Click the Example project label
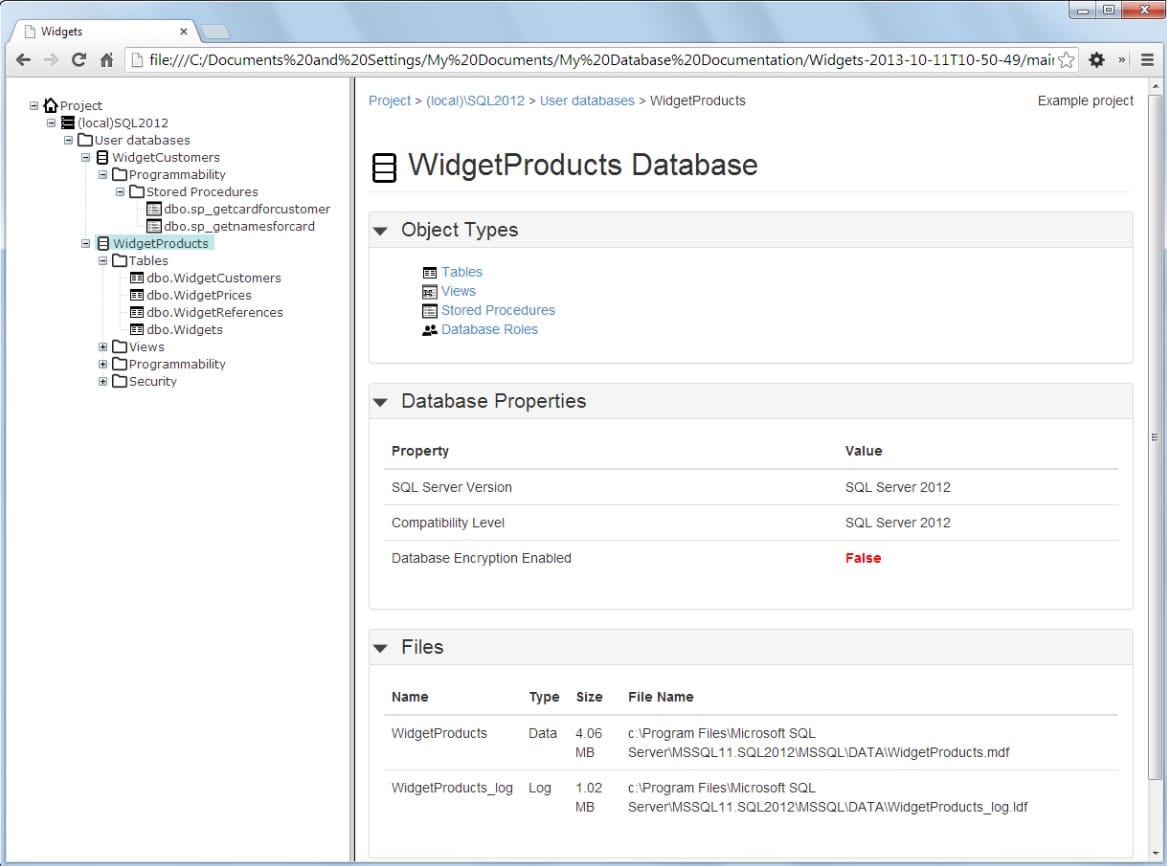The width and height of the screenshot is (1167, 866). [x=1085, y=100]
